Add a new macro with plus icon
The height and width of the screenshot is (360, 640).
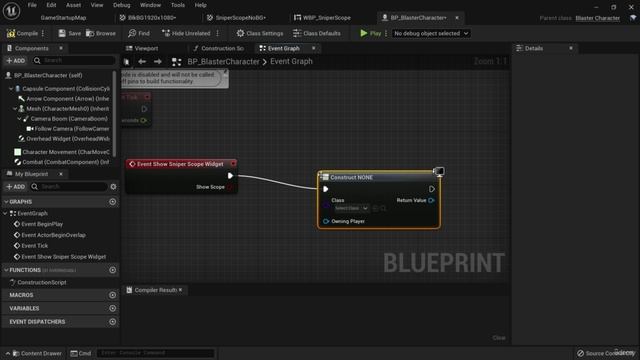tap(113, 295)
